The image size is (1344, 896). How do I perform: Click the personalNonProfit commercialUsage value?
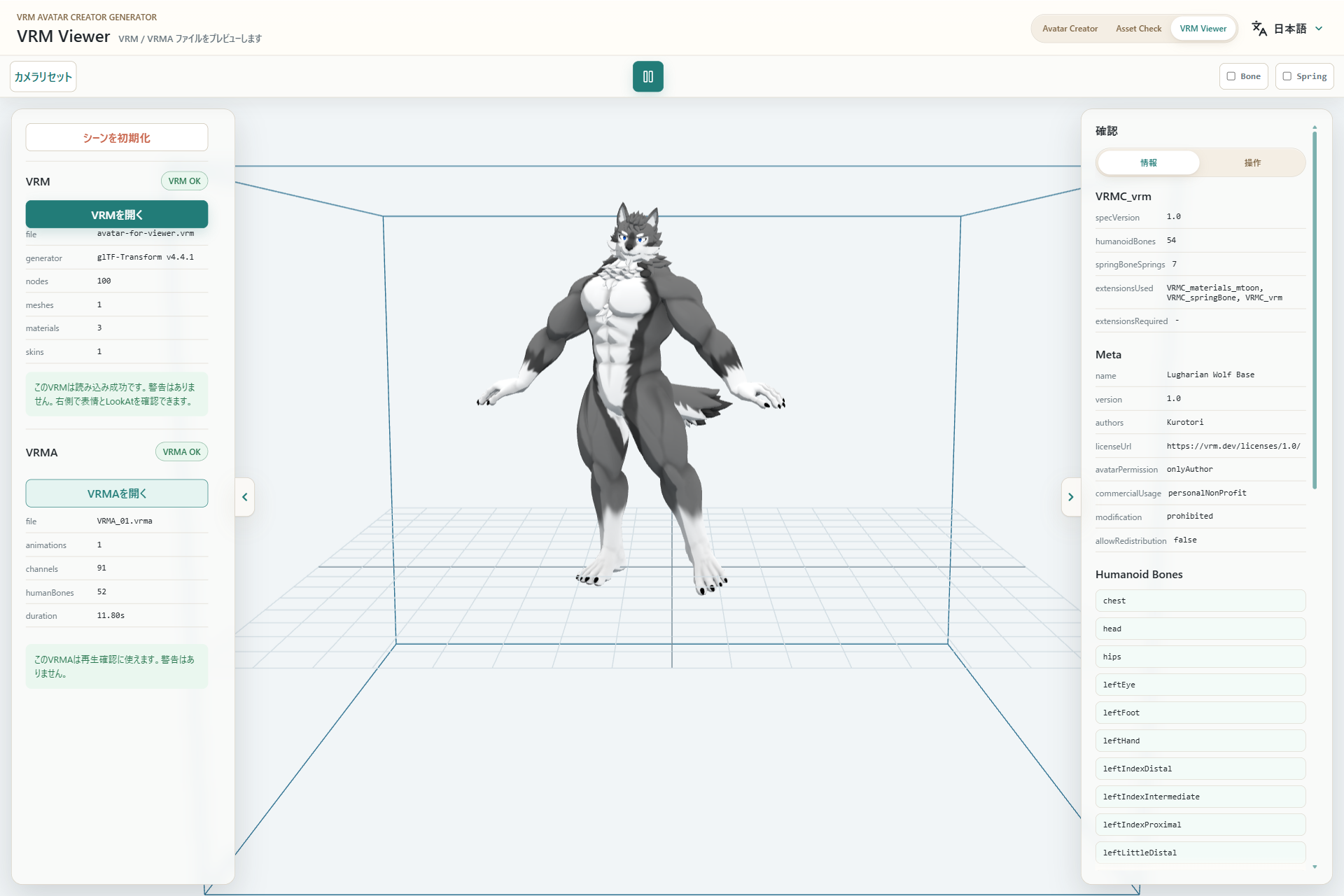(1207, 493)
